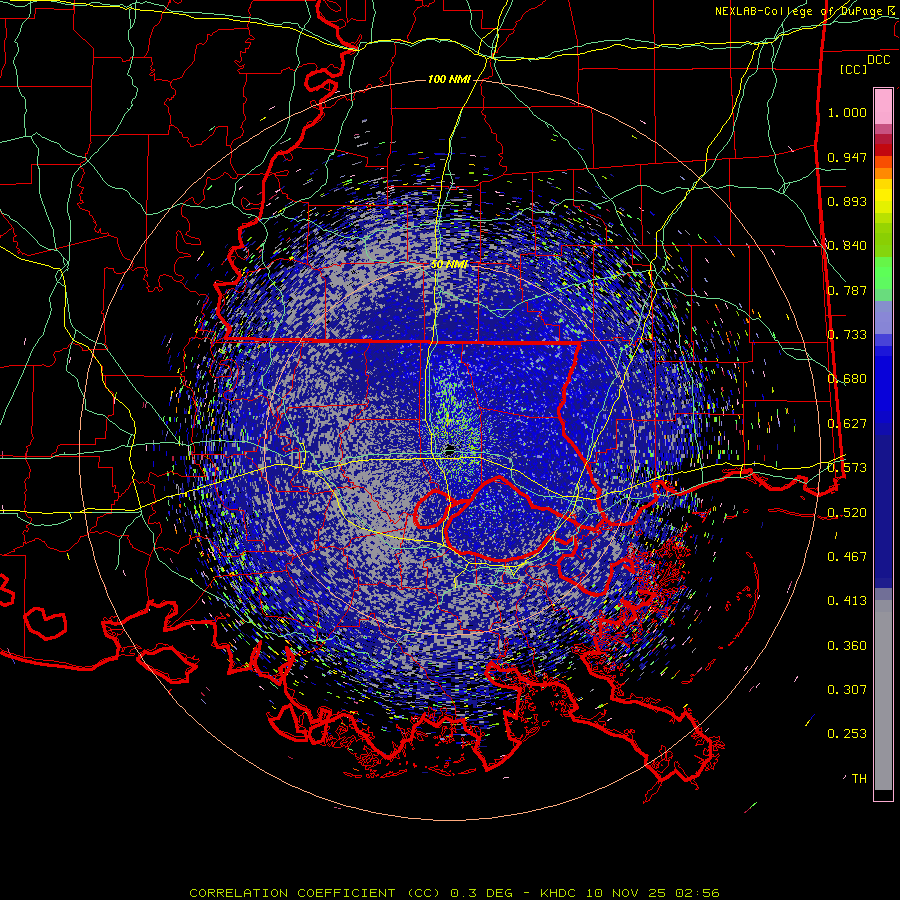Select the 0.840 scale value
Image resolution: width=900 pixels, height=900 pixels.
(x=847, y=246)
